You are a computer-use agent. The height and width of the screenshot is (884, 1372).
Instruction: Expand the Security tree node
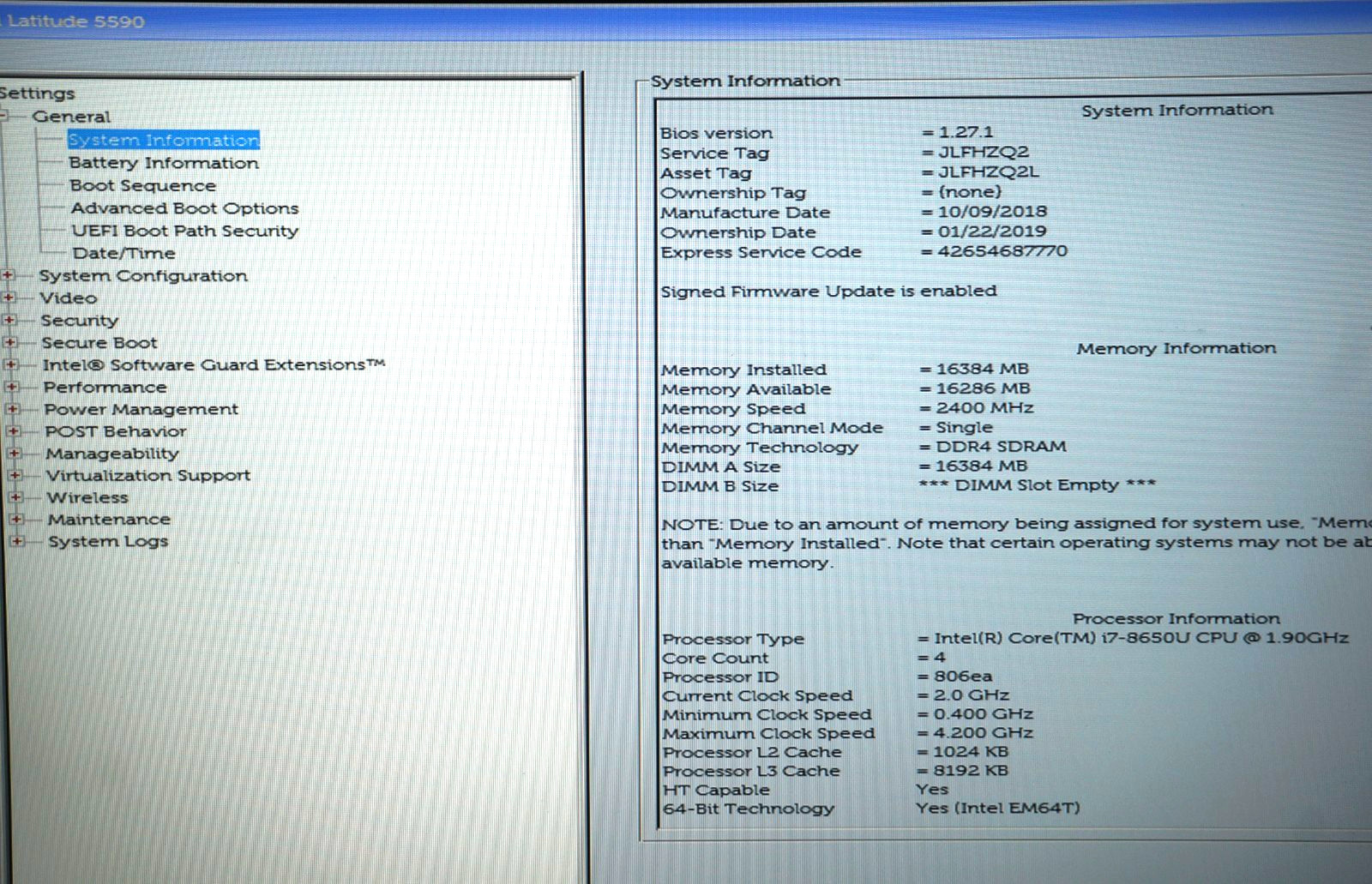pyautogui.click(x=9, y=320)
